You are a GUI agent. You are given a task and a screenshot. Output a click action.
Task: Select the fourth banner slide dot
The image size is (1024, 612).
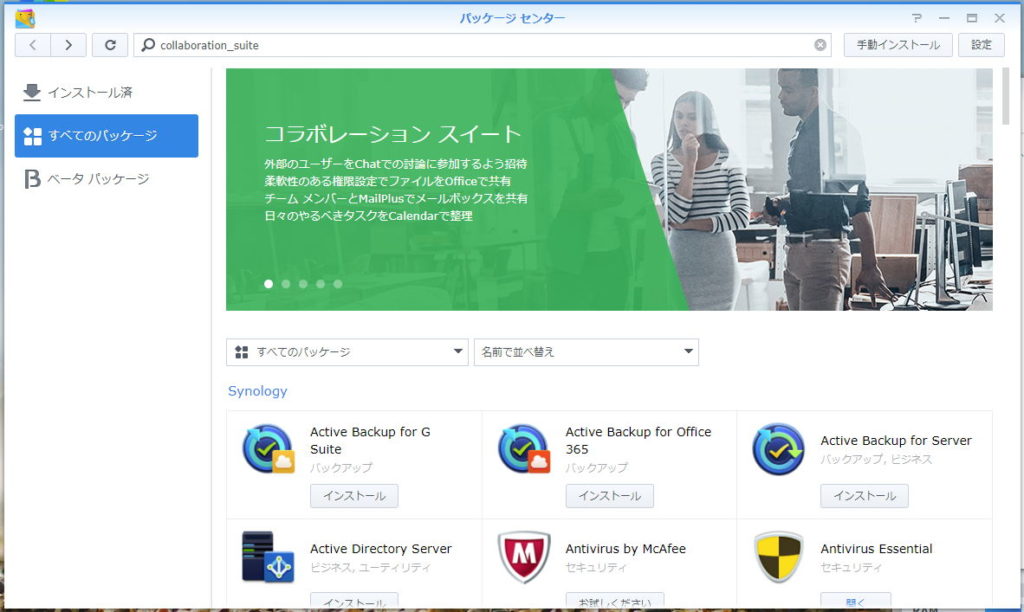(320, 284)
